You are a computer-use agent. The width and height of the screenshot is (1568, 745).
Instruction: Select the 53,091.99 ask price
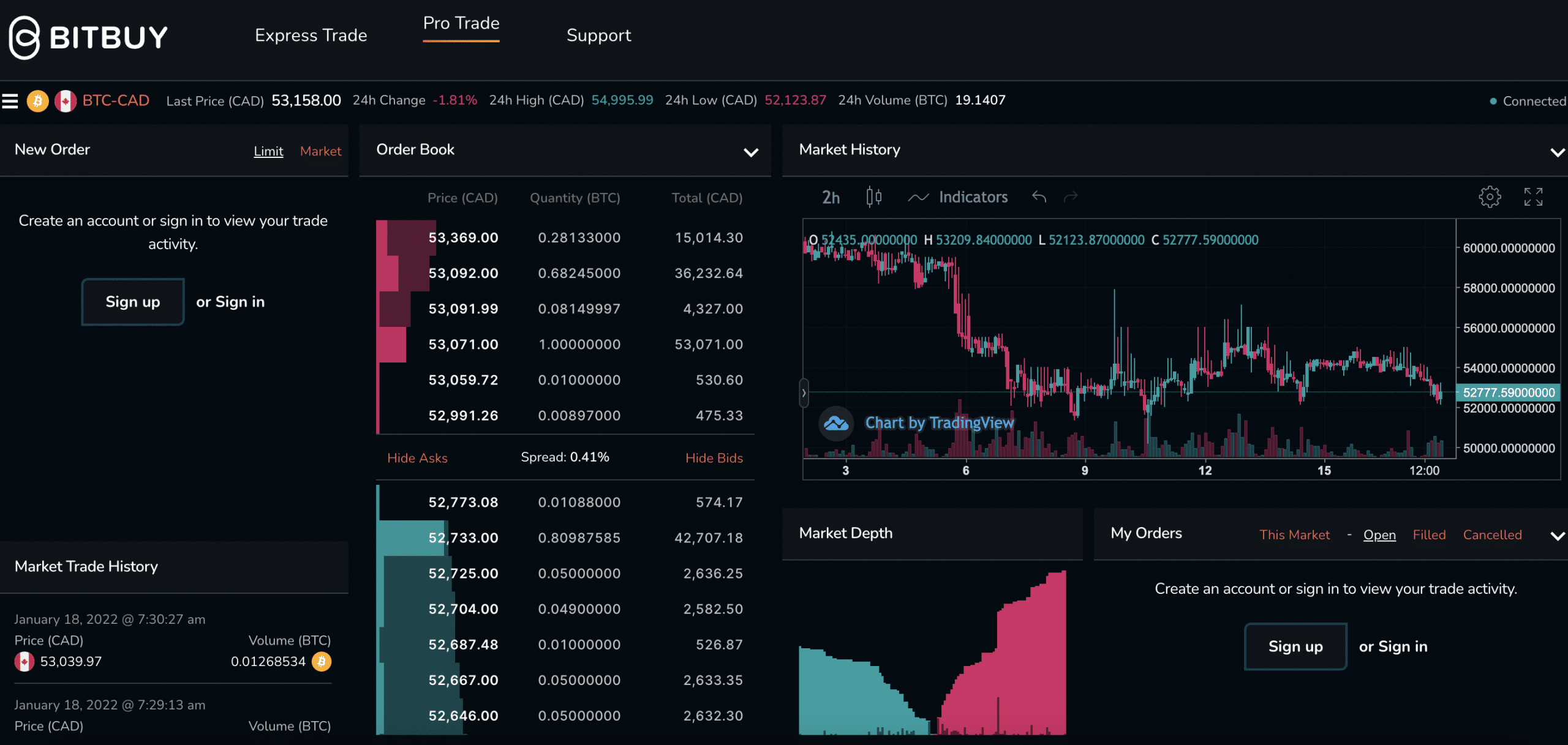click(463, 309)
